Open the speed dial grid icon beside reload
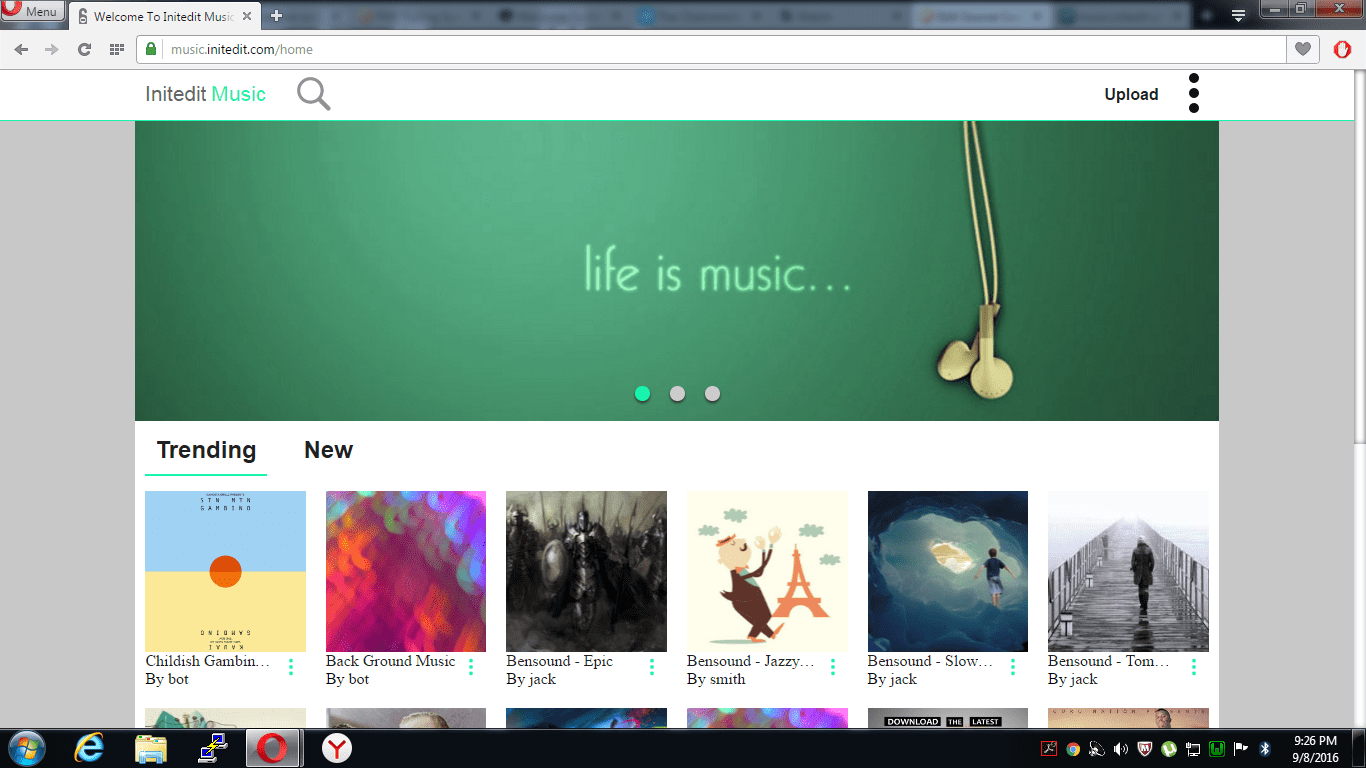Image resolution: width=1366 pixels, height=768 pixels. (x=117, y=48)
